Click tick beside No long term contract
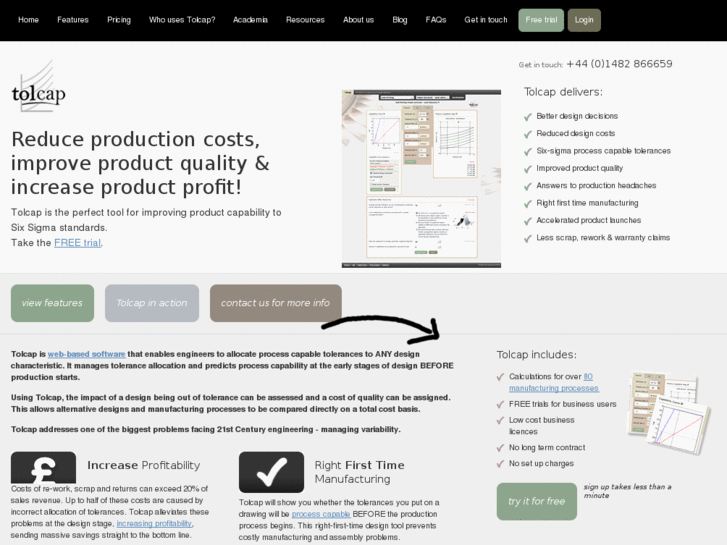Screen dimensions: 727x545 click(x=500, y=448)
